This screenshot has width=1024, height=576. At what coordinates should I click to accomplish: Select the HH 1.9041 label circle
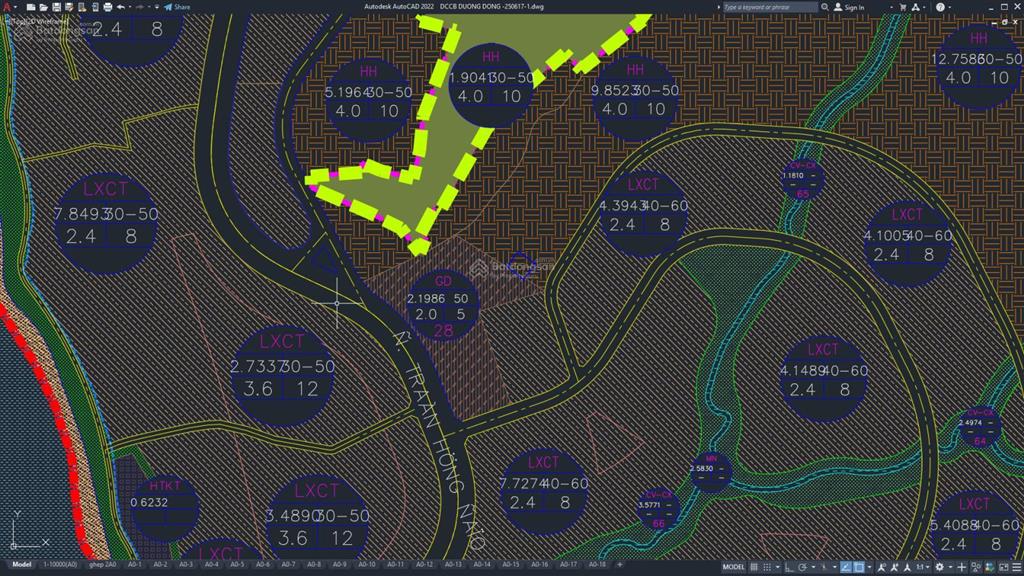pos(490,85)
